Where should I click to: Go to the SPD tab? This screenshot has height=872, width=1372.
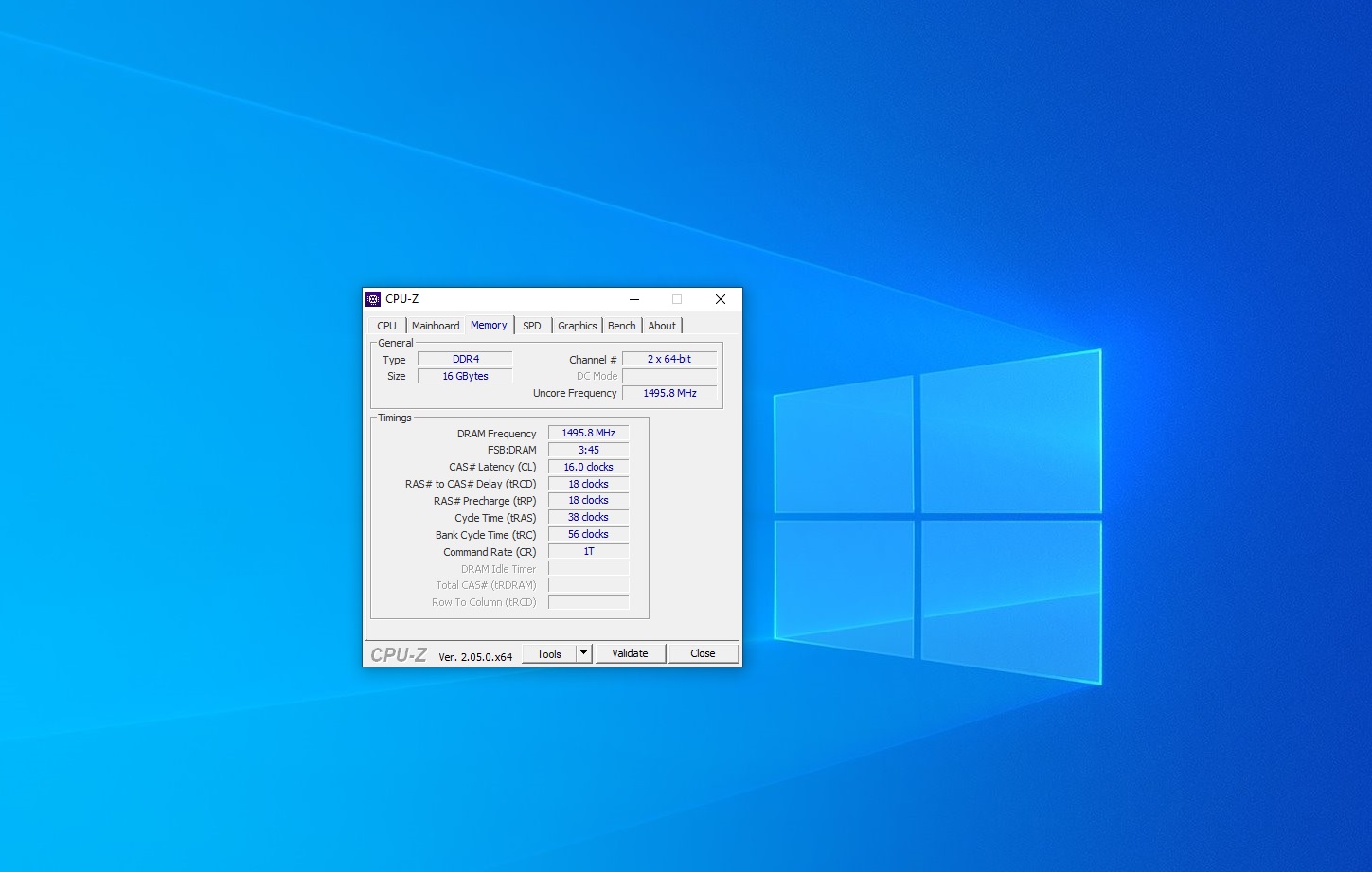(x=532, y=326)
